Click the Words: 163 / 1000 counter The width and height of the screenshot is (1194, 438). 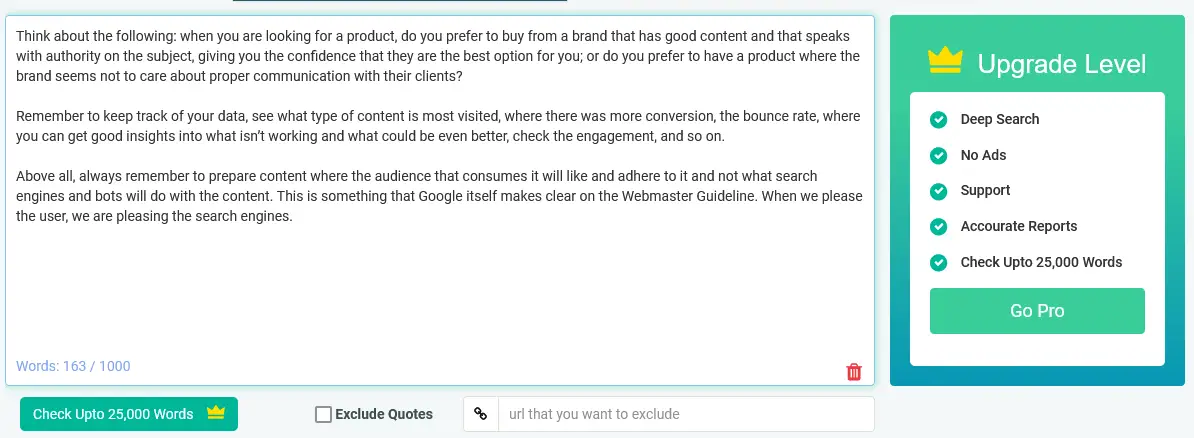coord(73,366)
